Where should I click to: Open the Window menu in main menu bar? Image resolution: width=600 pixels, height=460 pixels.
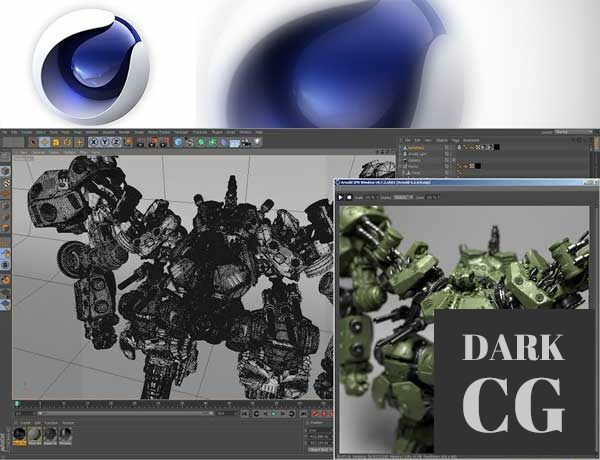tap(245, 132)
